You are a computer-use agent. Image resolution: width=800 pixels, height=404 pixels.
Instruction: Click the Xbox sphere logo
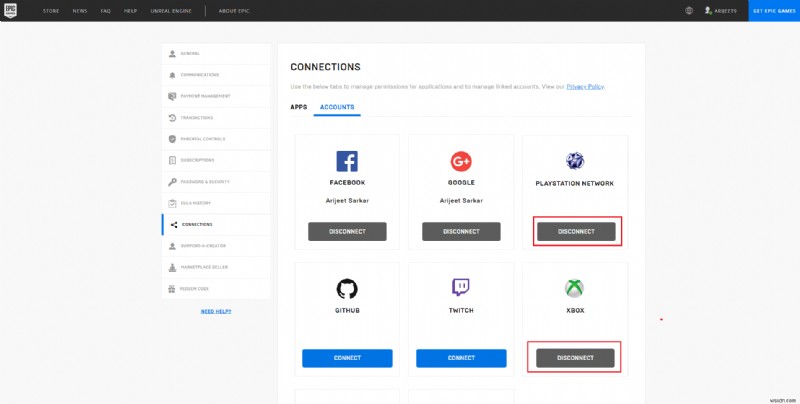click(574, 288)
